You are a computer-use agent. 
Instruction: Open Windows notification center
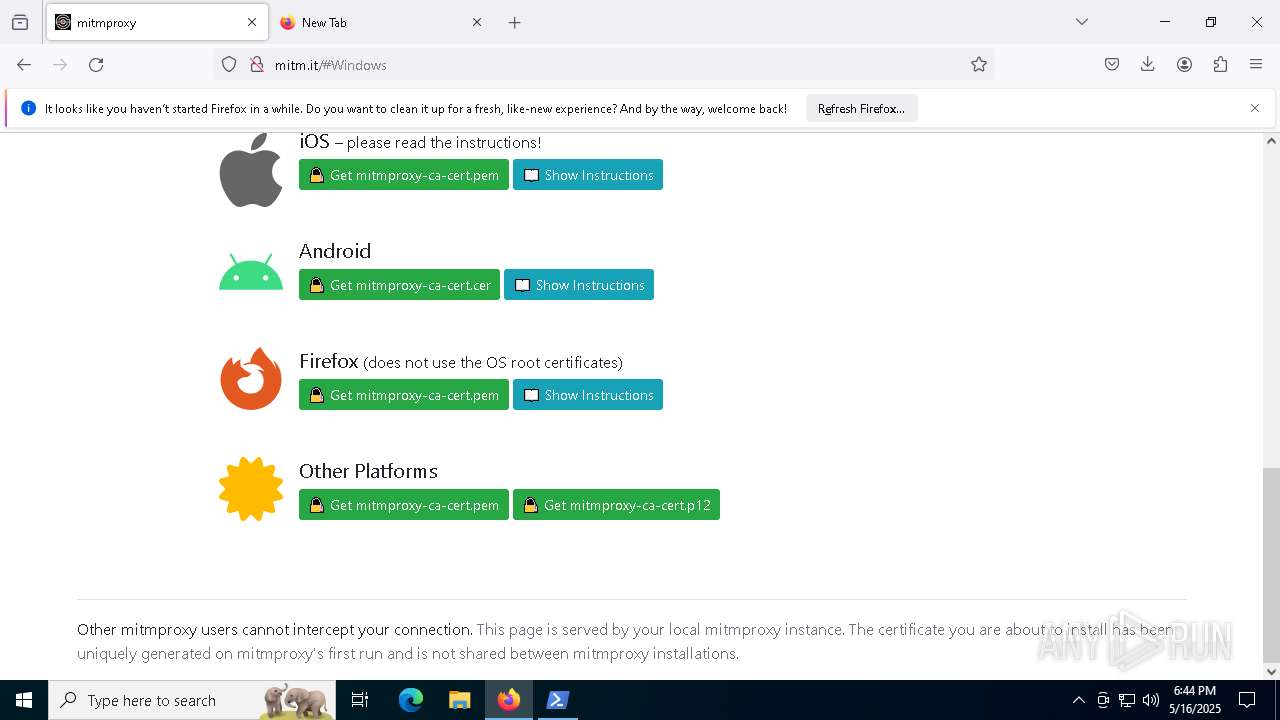point(1247,700)
